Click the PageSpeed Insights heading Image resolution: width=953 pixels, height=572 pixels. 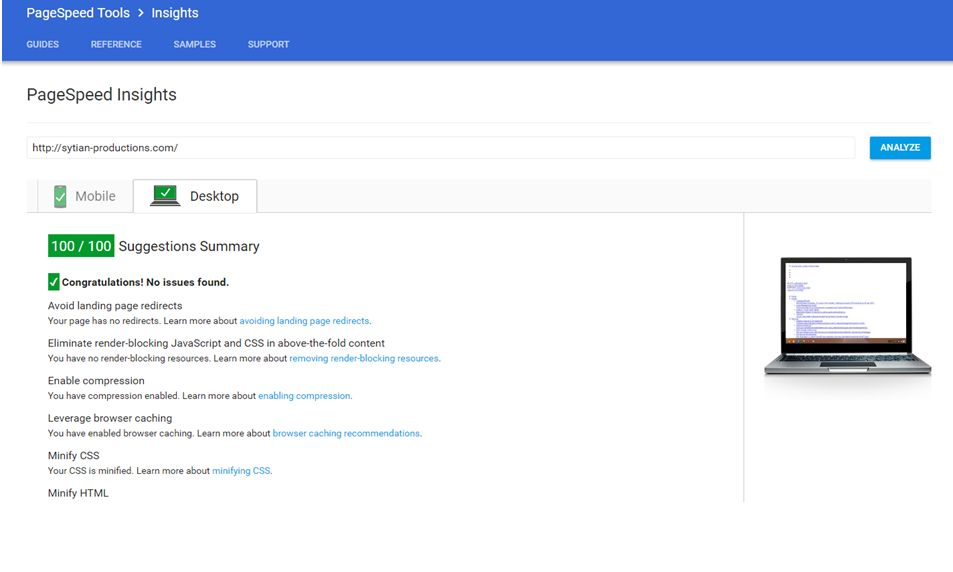tap(101, 95)
